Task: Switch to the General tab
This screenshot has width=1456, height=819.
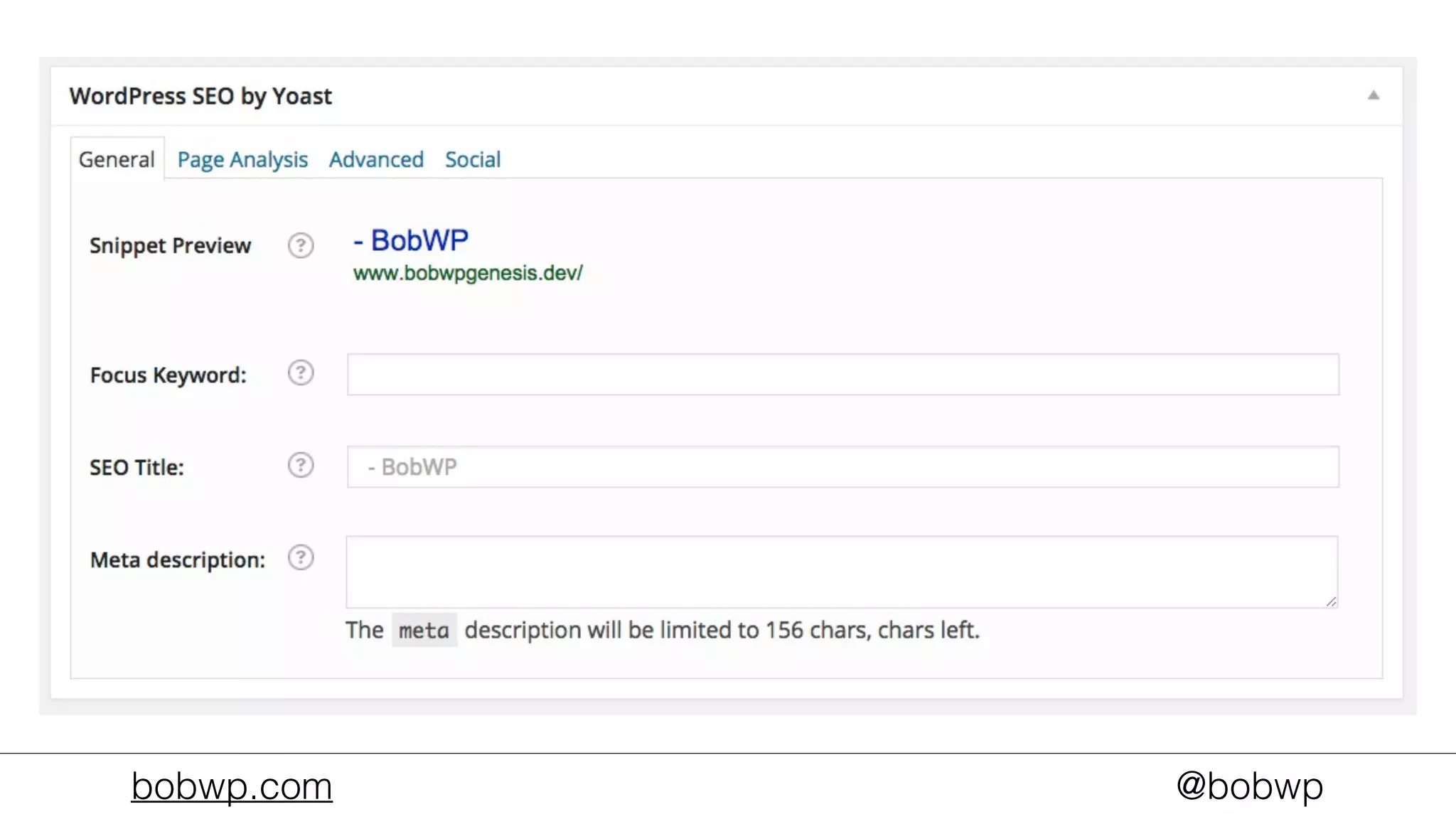Action: pyautogui.click(x=117, y=159)
